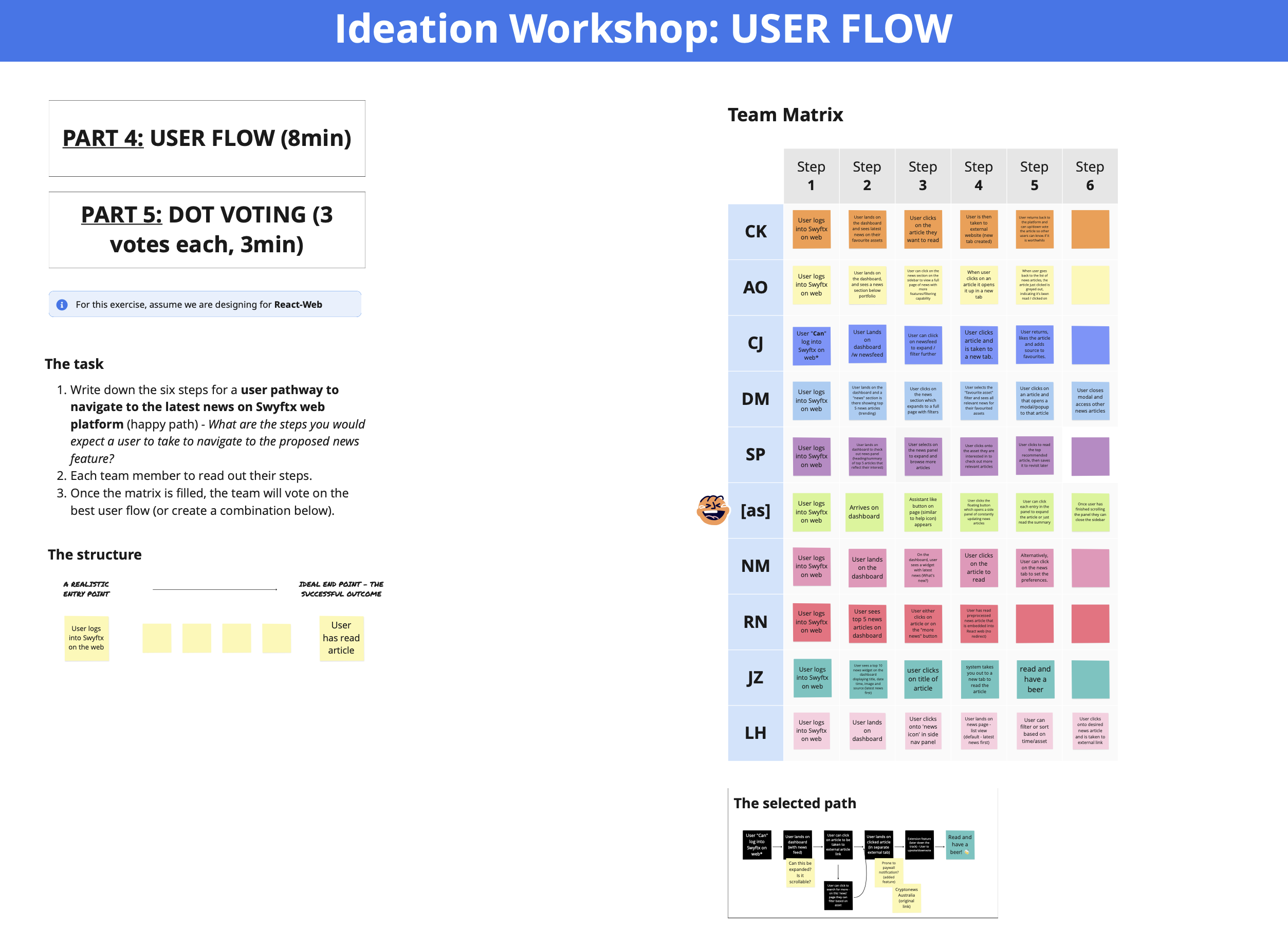Click the 'PART 5: DOT VOTING' heading box
The width and height of the screenshot is (1288, 929).
point(207,229)
